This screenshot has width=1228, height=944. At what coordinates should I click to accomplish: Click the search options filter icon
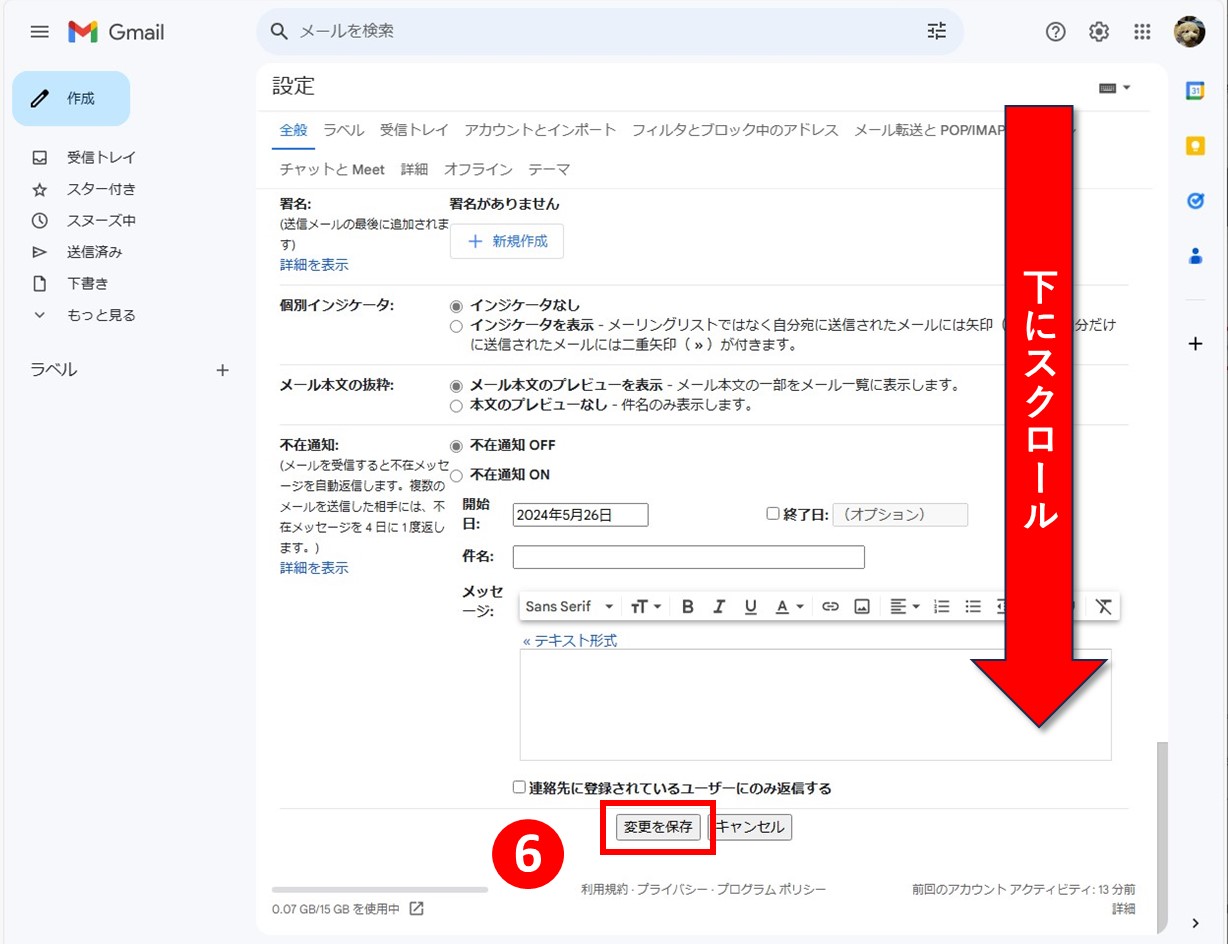pos(936,32)
